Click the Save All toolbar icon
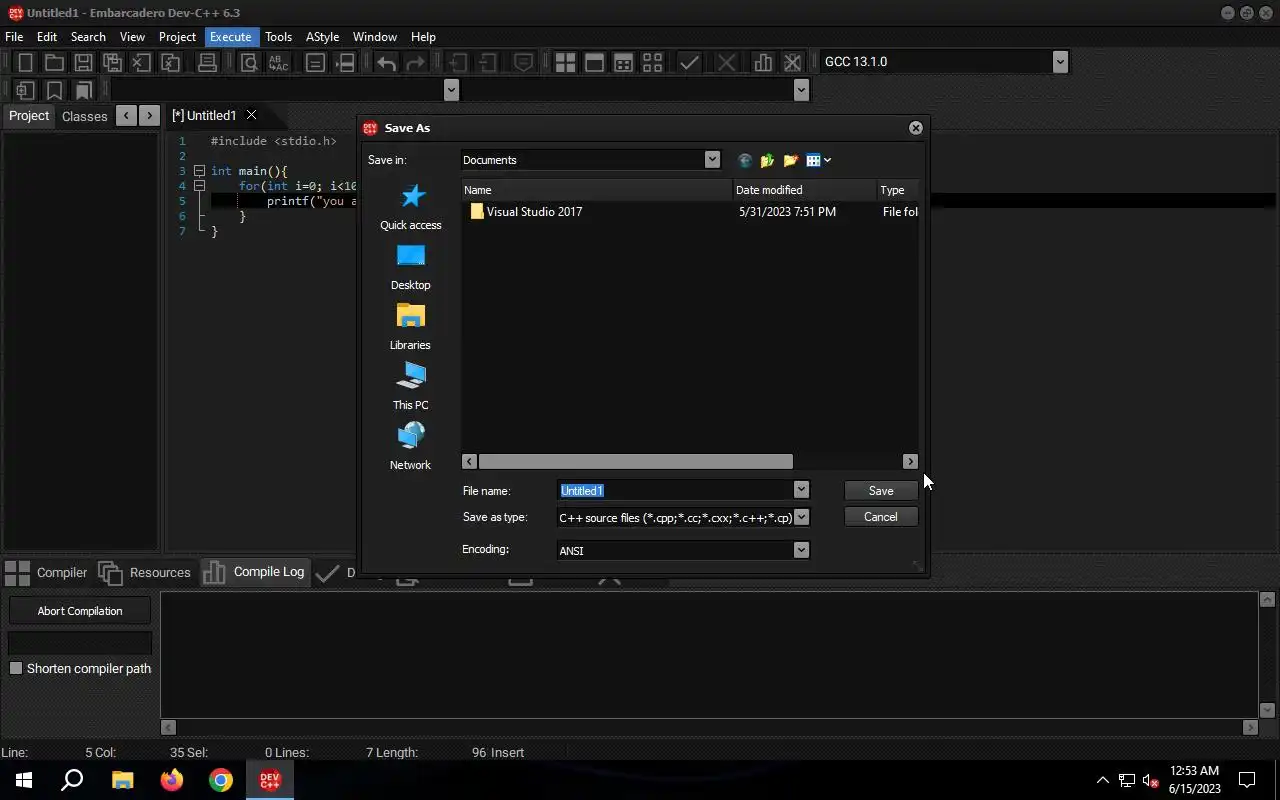The image size is (1280, 800). coord(112,62)
